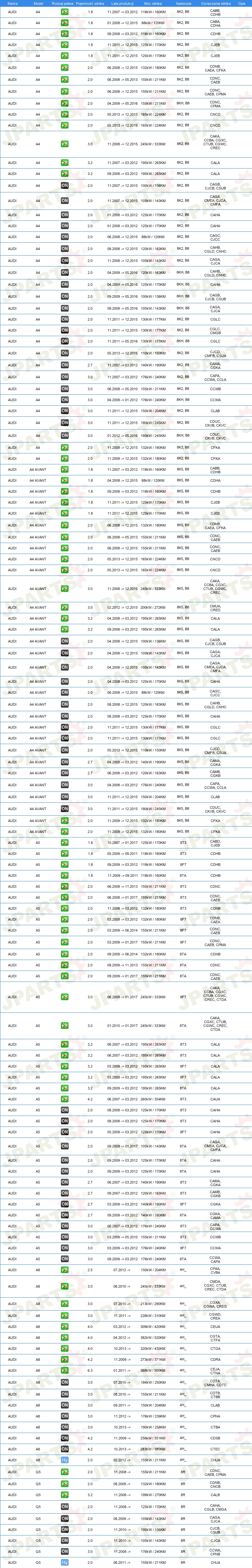Click diesel ON icon in Q5 CJCB, CSUB row

(x=64, y=1530)
